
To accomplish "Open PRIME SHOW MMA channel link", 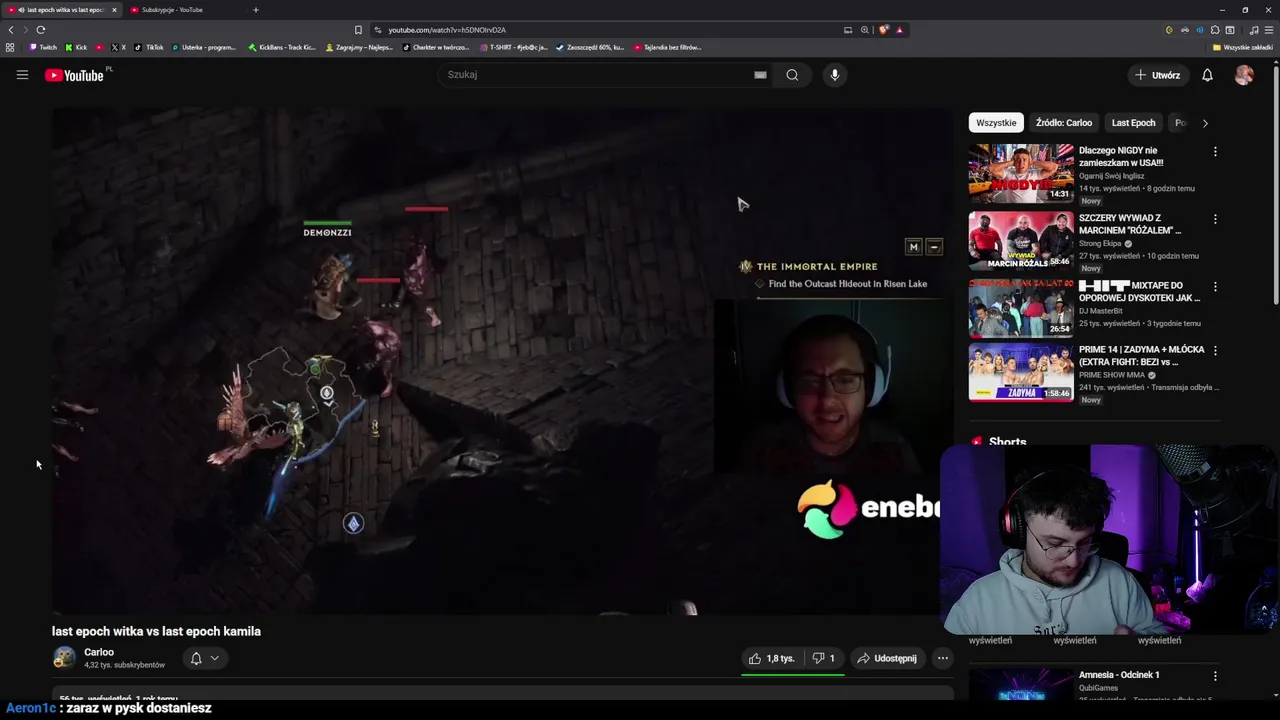I will coord(1113,375).
